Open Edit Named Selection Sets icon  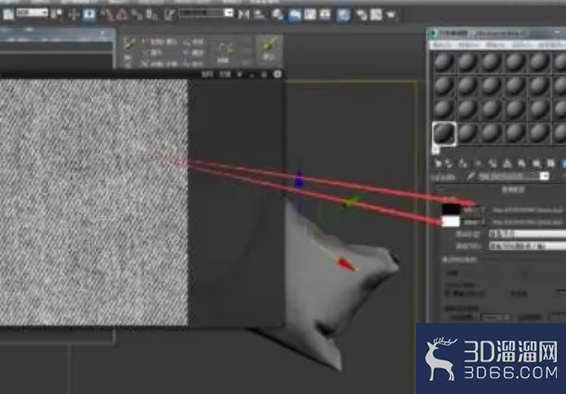[x=169, y=15]
